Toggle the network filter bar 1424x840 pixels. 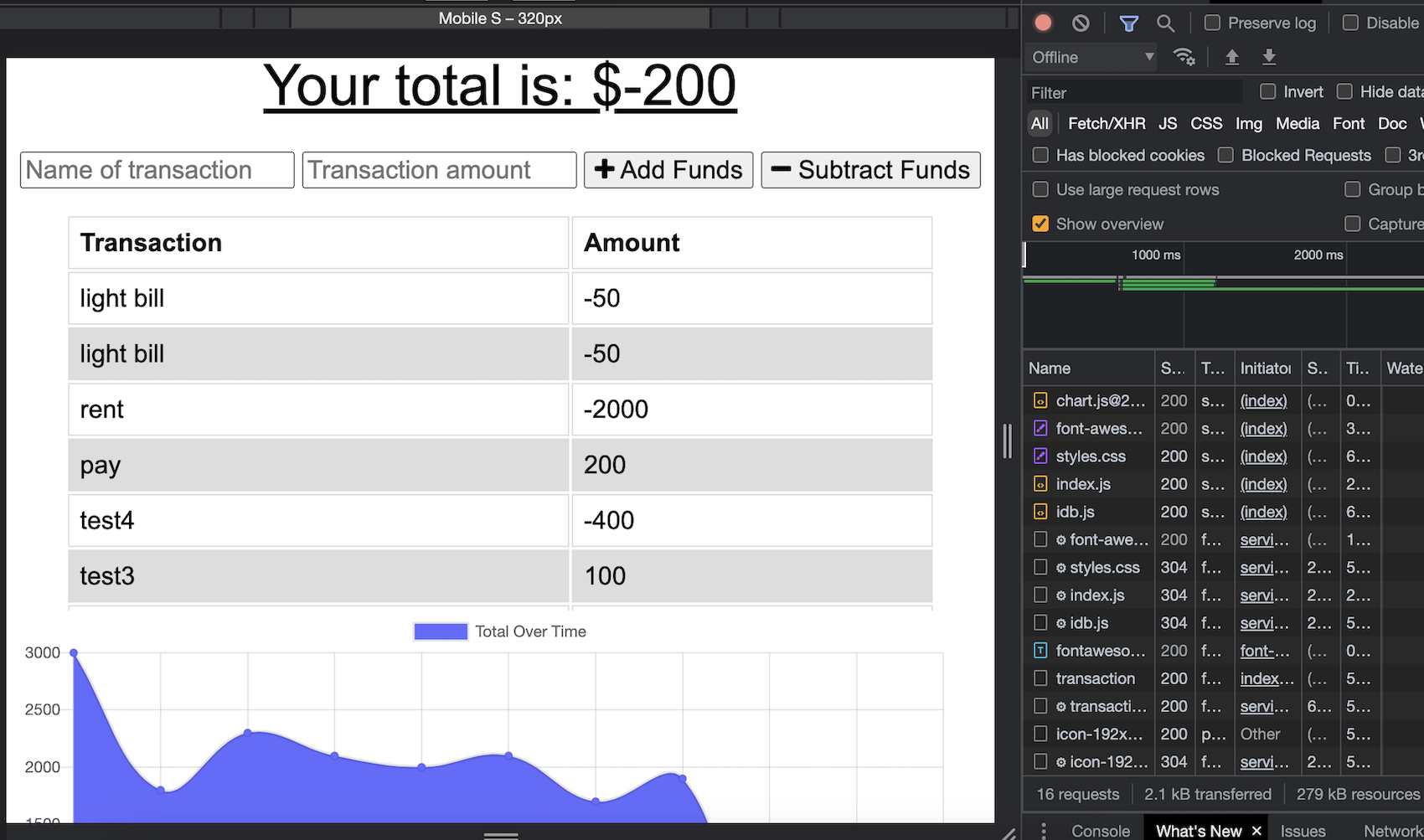[1128, 23]
